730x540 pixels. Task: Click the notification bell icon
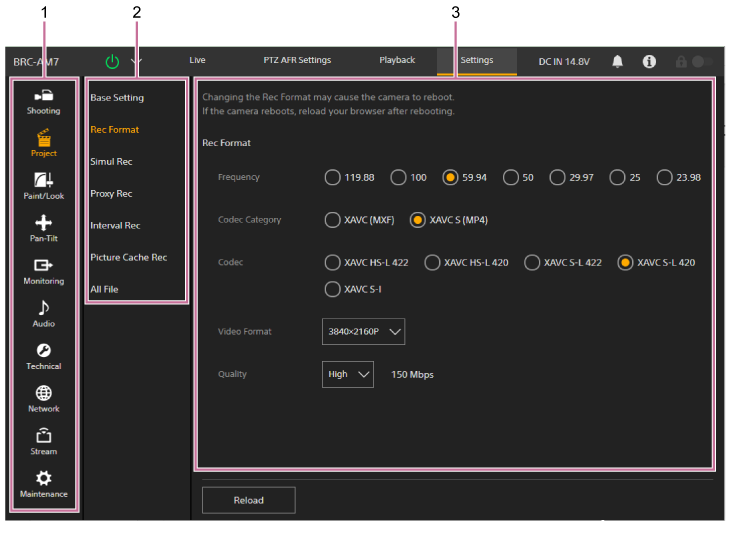click(617, 61)
